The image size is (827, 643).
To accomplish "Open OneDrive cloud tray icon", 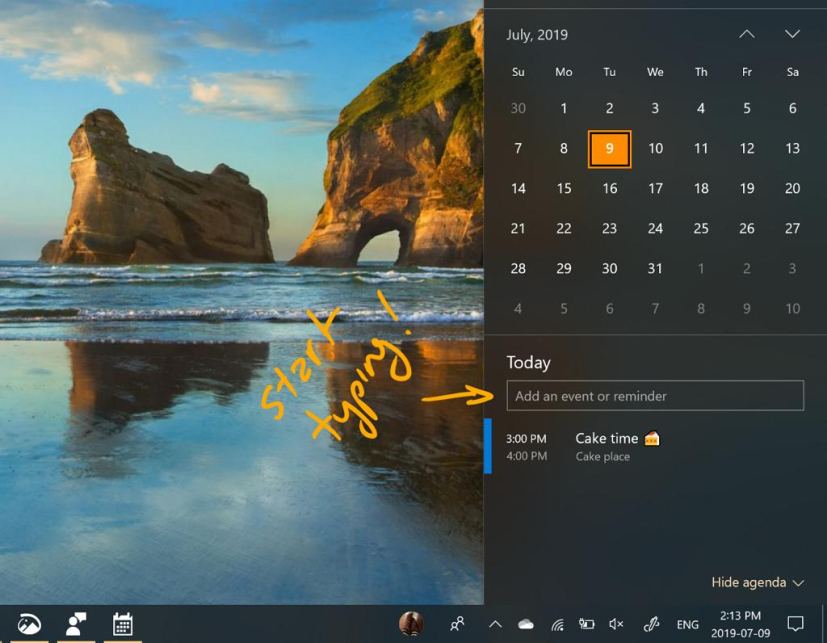I will (525, 625).
